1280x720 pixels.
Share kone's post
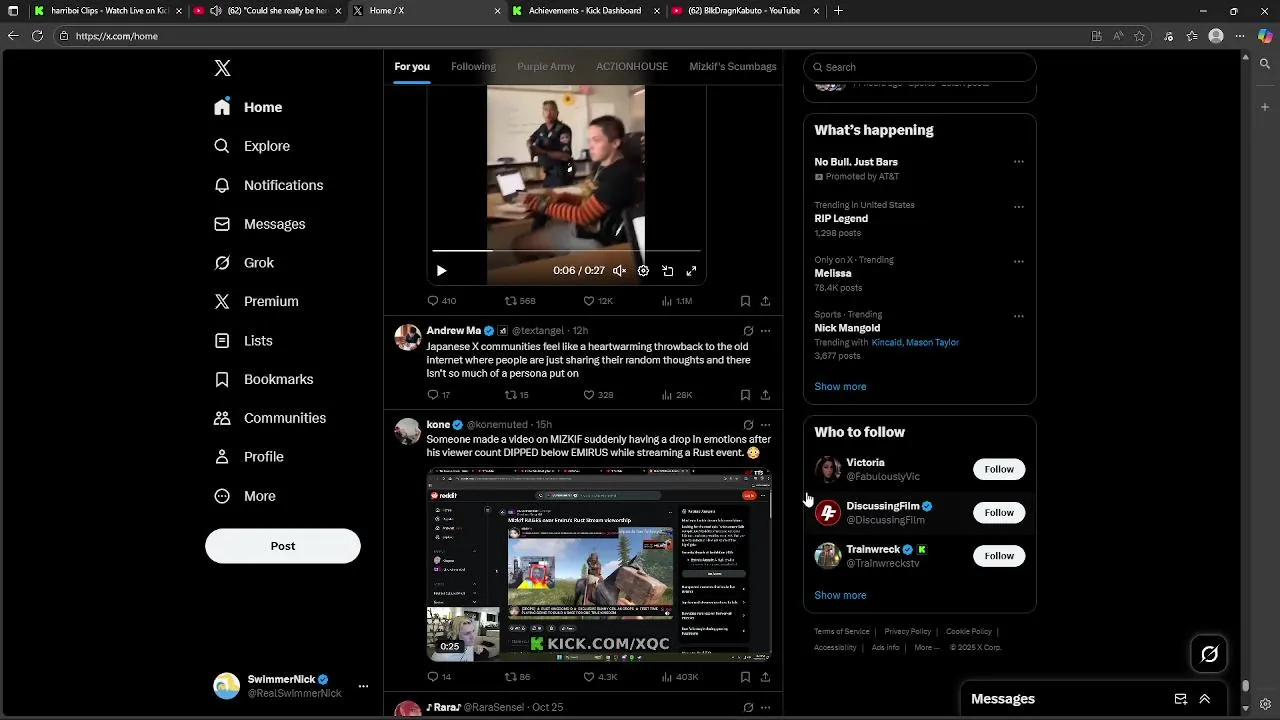[x=765, y=677]
